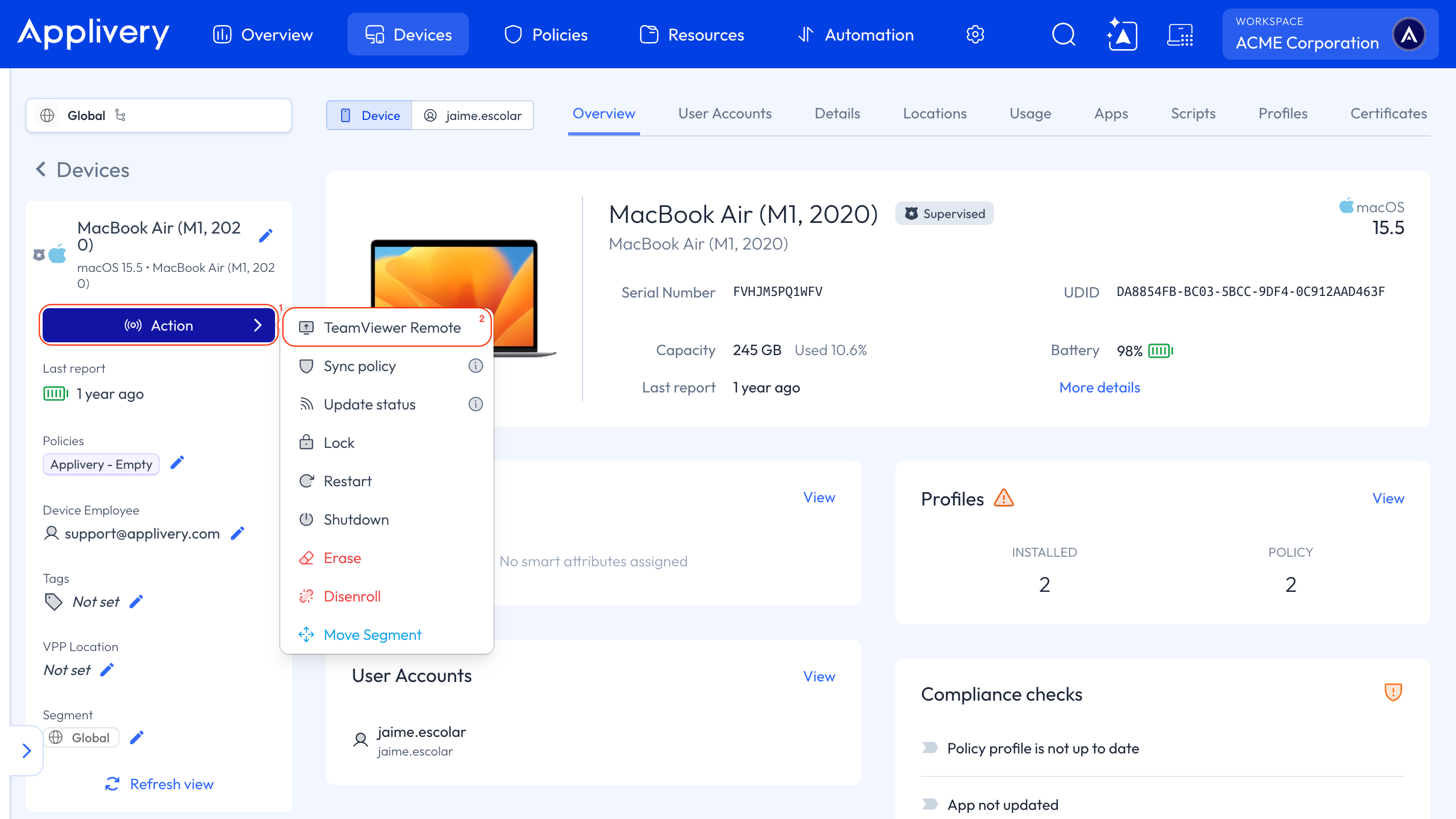Choose Disenroll in action menu
The height and width of the screenshot is (819, 1456).
(387, 597)
